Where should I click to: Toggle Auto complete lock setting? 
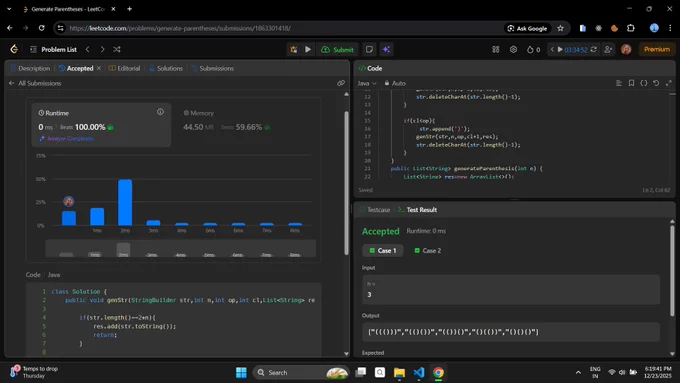coord(395,83)
